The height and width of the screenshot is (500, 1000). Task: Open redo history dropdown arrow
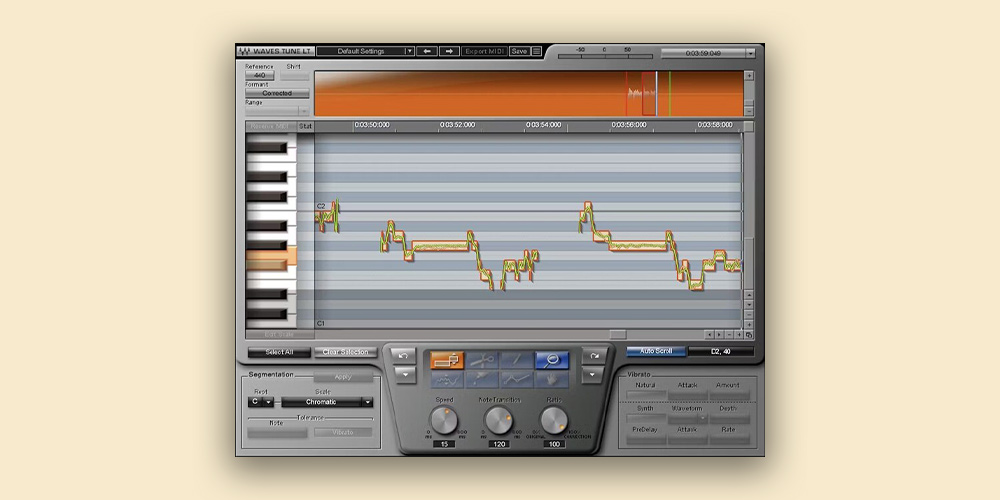(x=594, y=375)
